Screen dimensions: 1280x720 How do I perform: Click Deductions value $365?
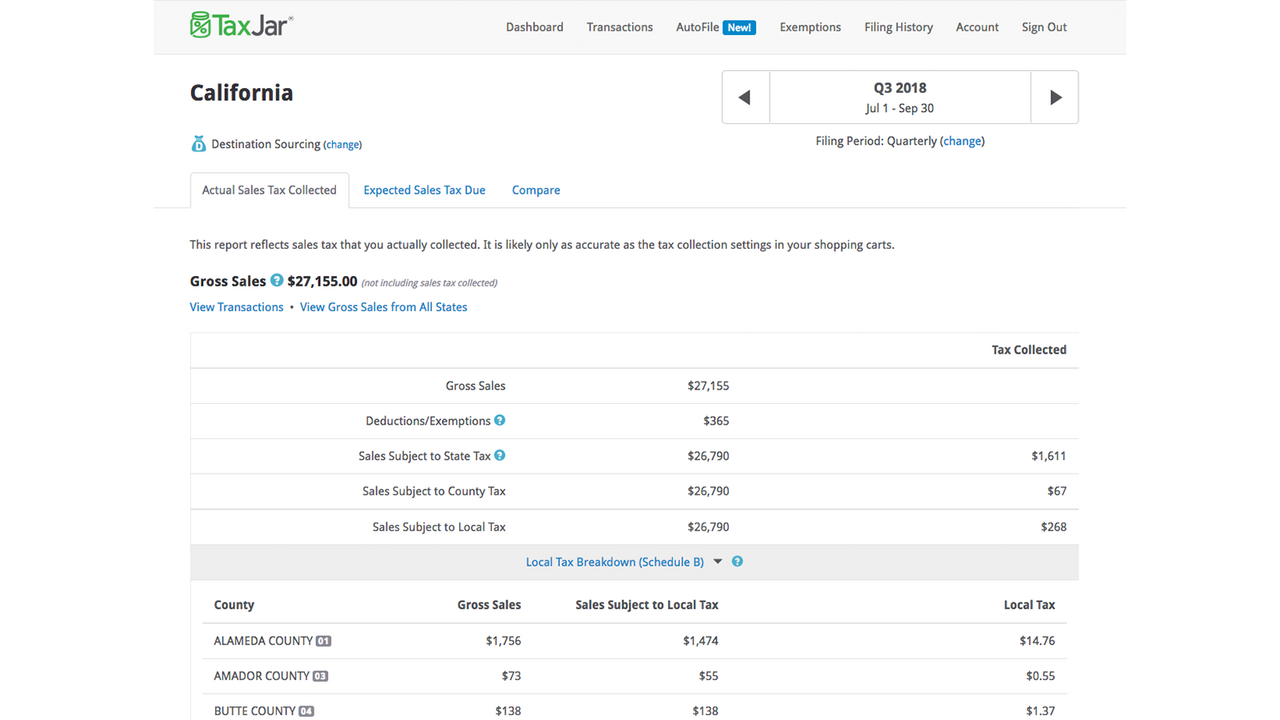click(716, 421)
